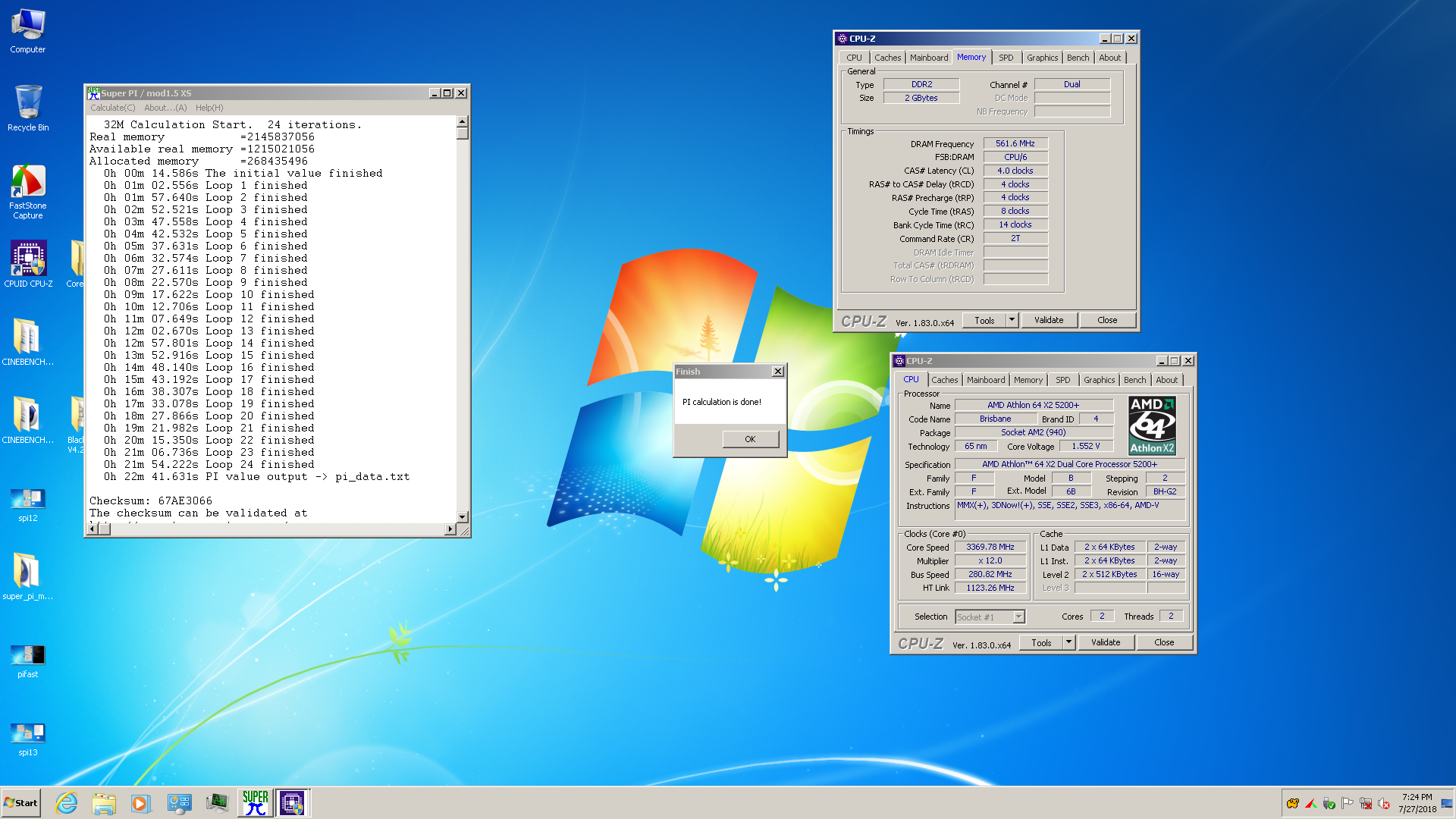The image size is (1456, 819).
Task: Open the Task Manager taskbar icon
Action: point(217,803)
